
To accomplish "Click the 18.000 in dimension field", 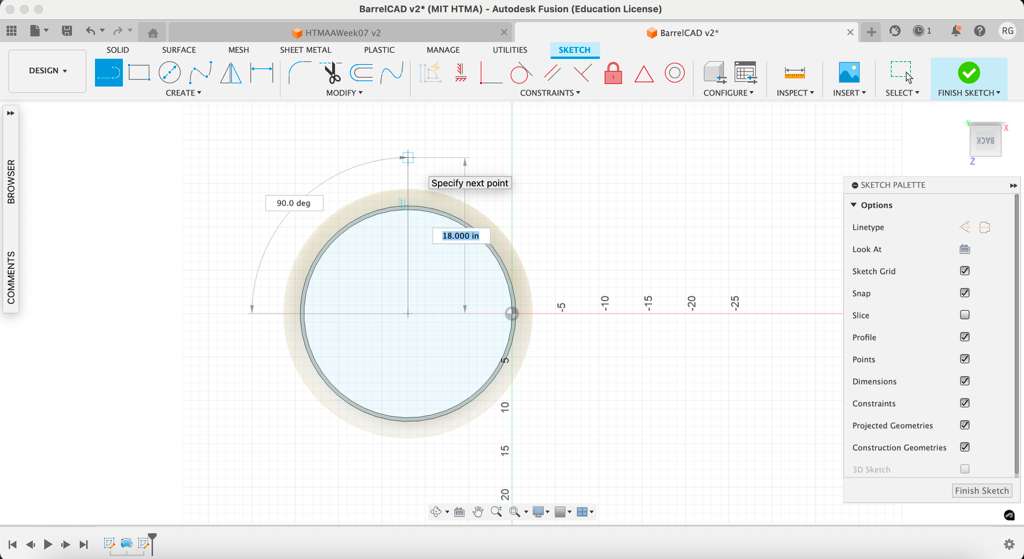I will point(461,236).
